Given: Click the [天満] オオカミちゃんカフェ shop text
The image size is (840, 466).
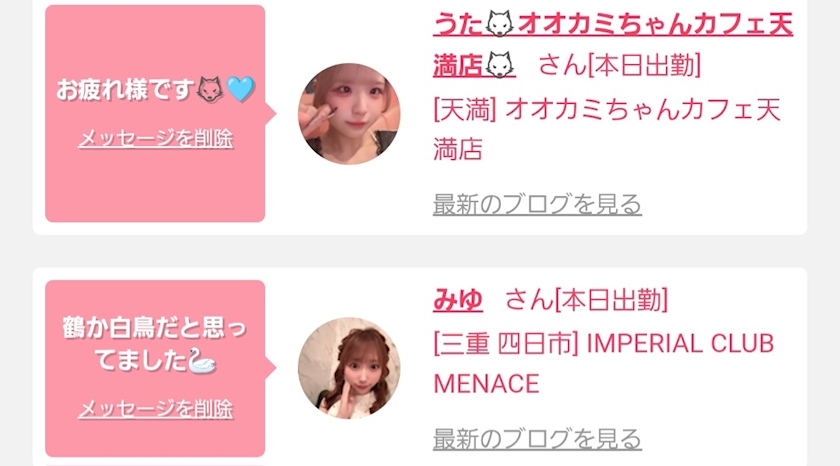Looking at the screenshot, I should coord(606,129).
